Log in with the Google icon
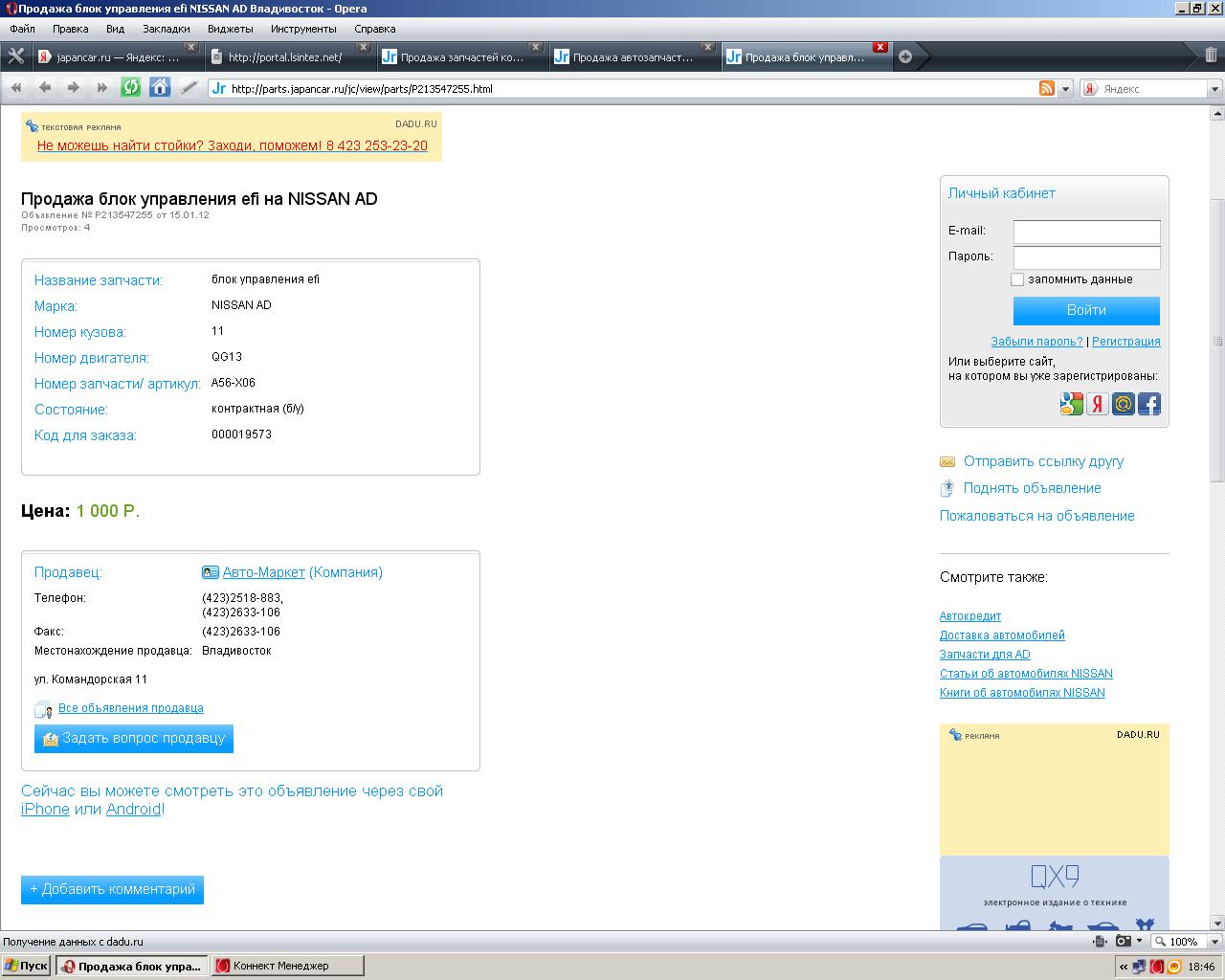 click(x=1072, y=404)
